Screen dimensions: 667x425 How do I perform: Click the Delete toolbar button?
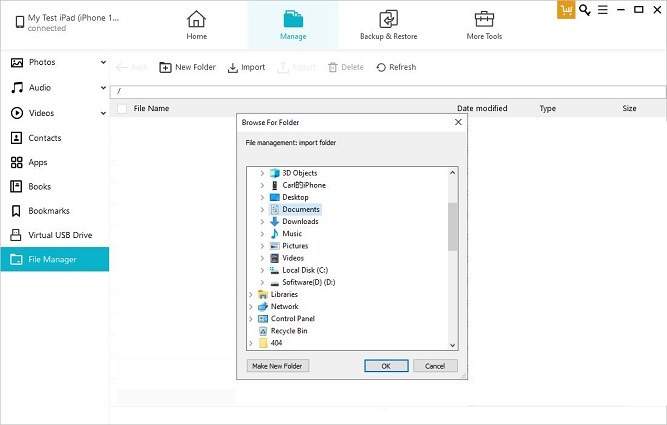point(346,67)
